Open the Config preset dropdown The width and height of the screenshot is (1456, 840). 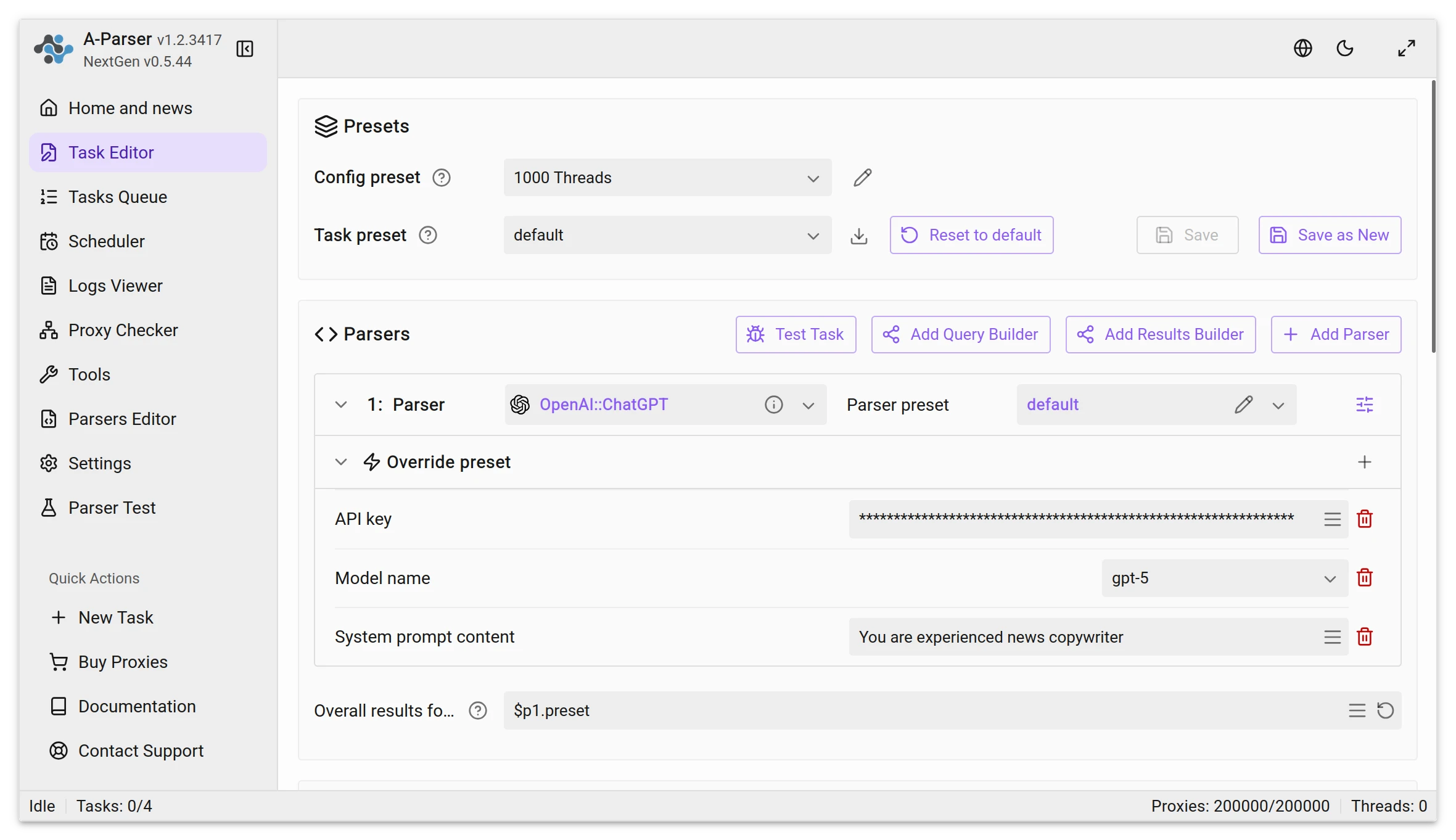tap(667, 178)
